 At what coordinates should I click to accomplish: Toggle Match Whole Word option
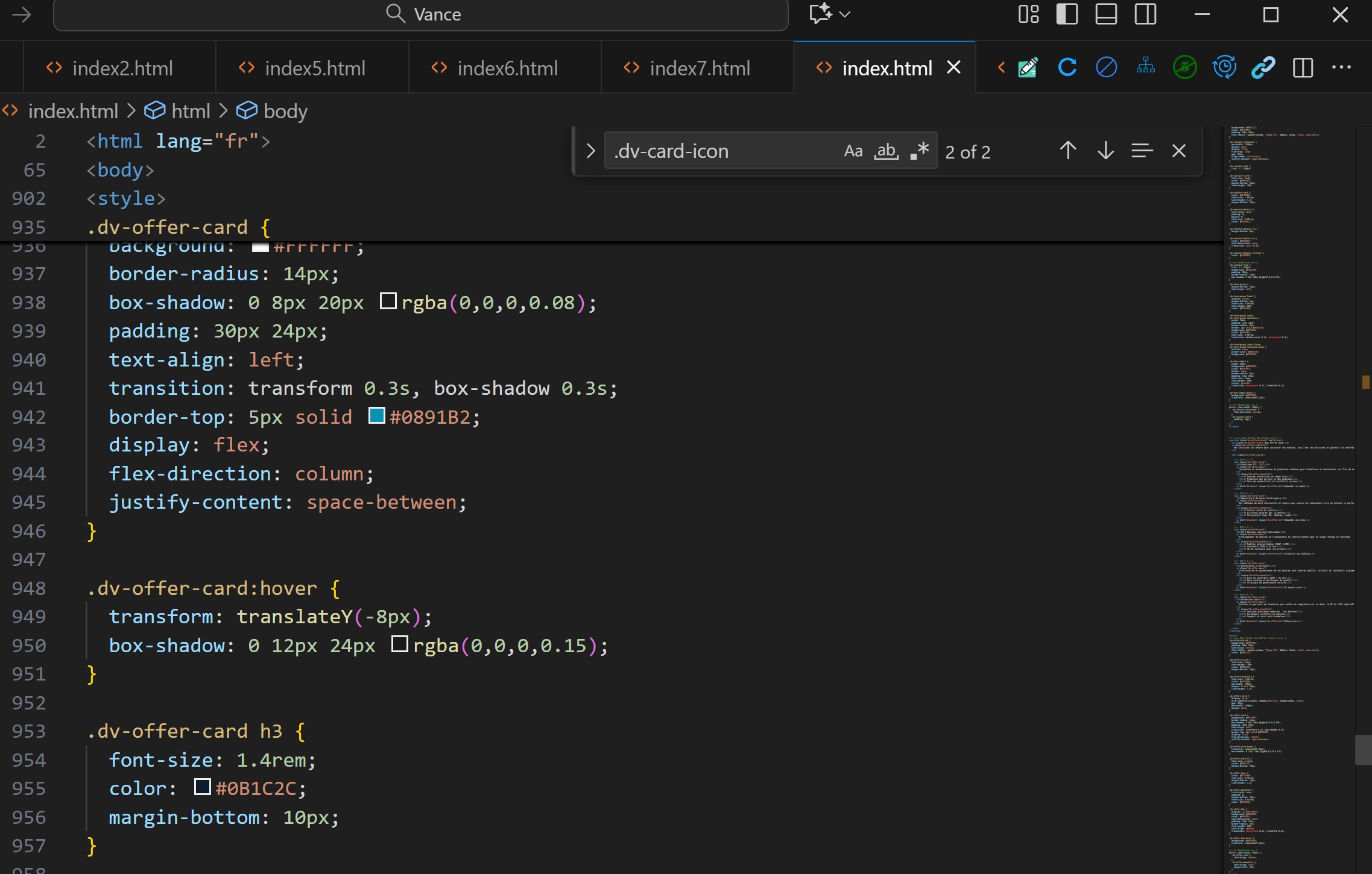click(x=886, y=151)
